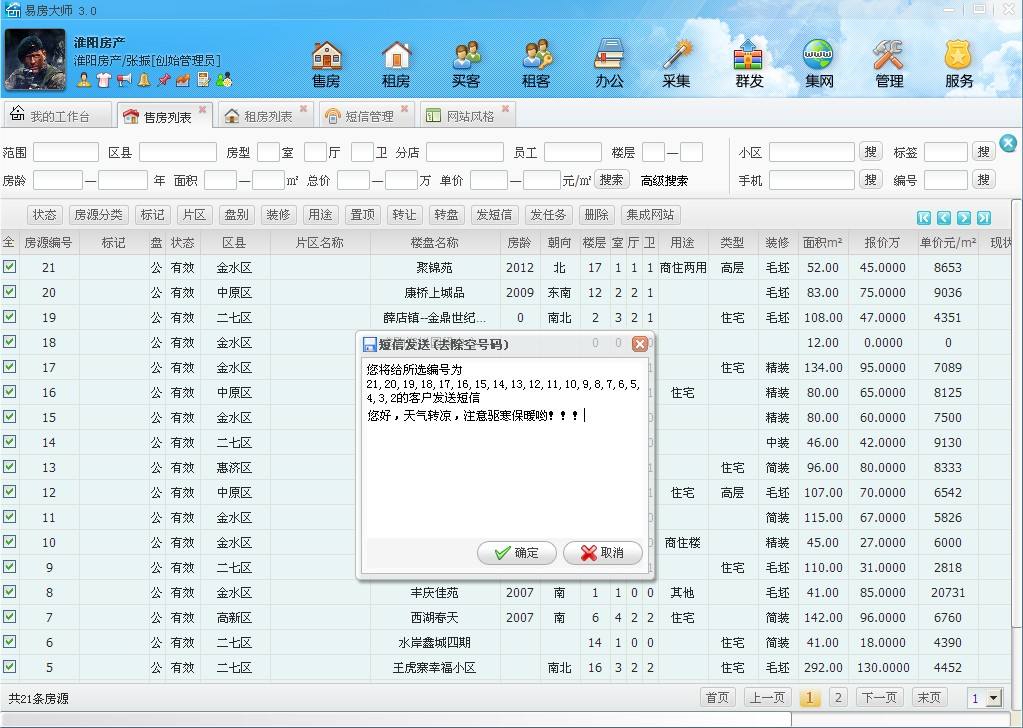Click the 买客 buyers module icon
Image resolution: width=1023 pixels, height=728 pixels.
click(x=467, y=60)
